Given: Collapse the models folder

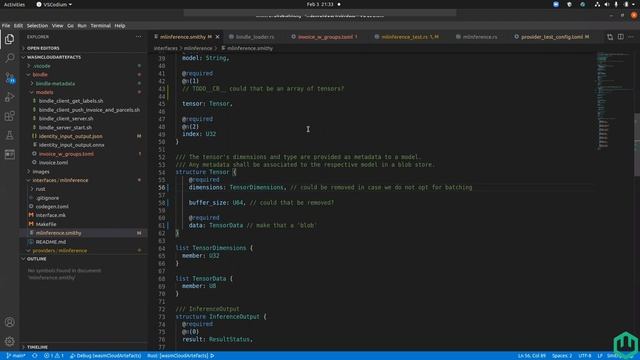Looking at the screenshot, I should pos(44,92).
